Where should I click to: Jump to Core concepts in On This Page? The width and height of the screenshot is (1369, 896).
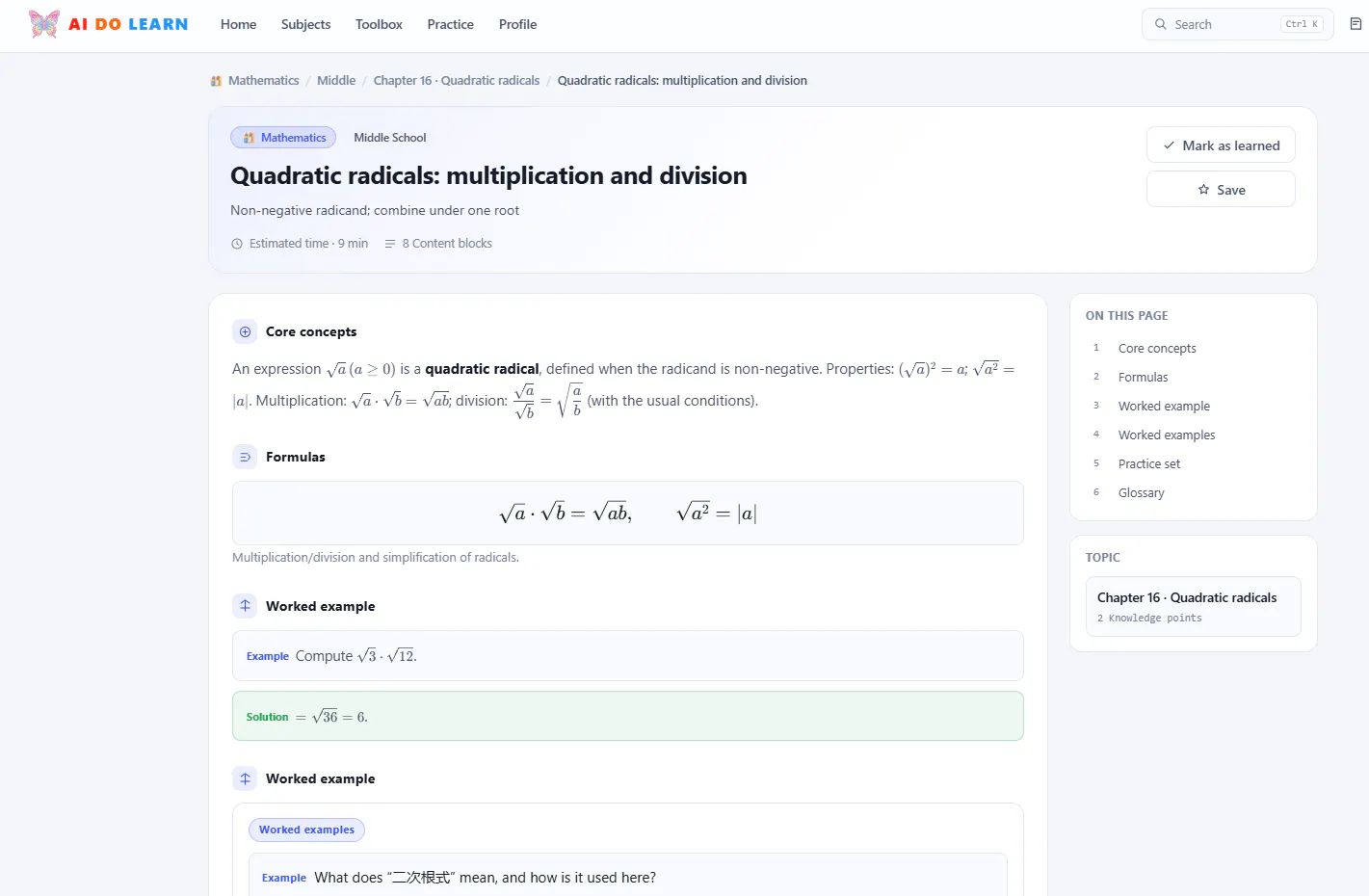point(1157,349)
